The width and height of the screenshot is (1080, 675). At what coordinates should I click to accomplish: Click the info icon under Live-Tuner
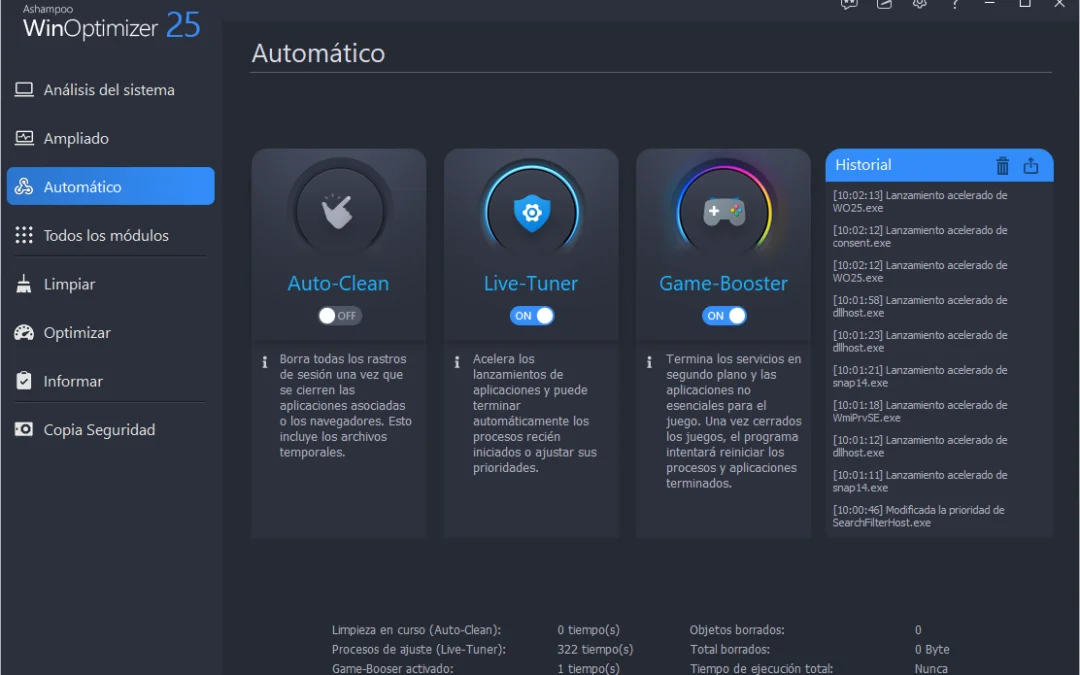[x=457, y=361]
